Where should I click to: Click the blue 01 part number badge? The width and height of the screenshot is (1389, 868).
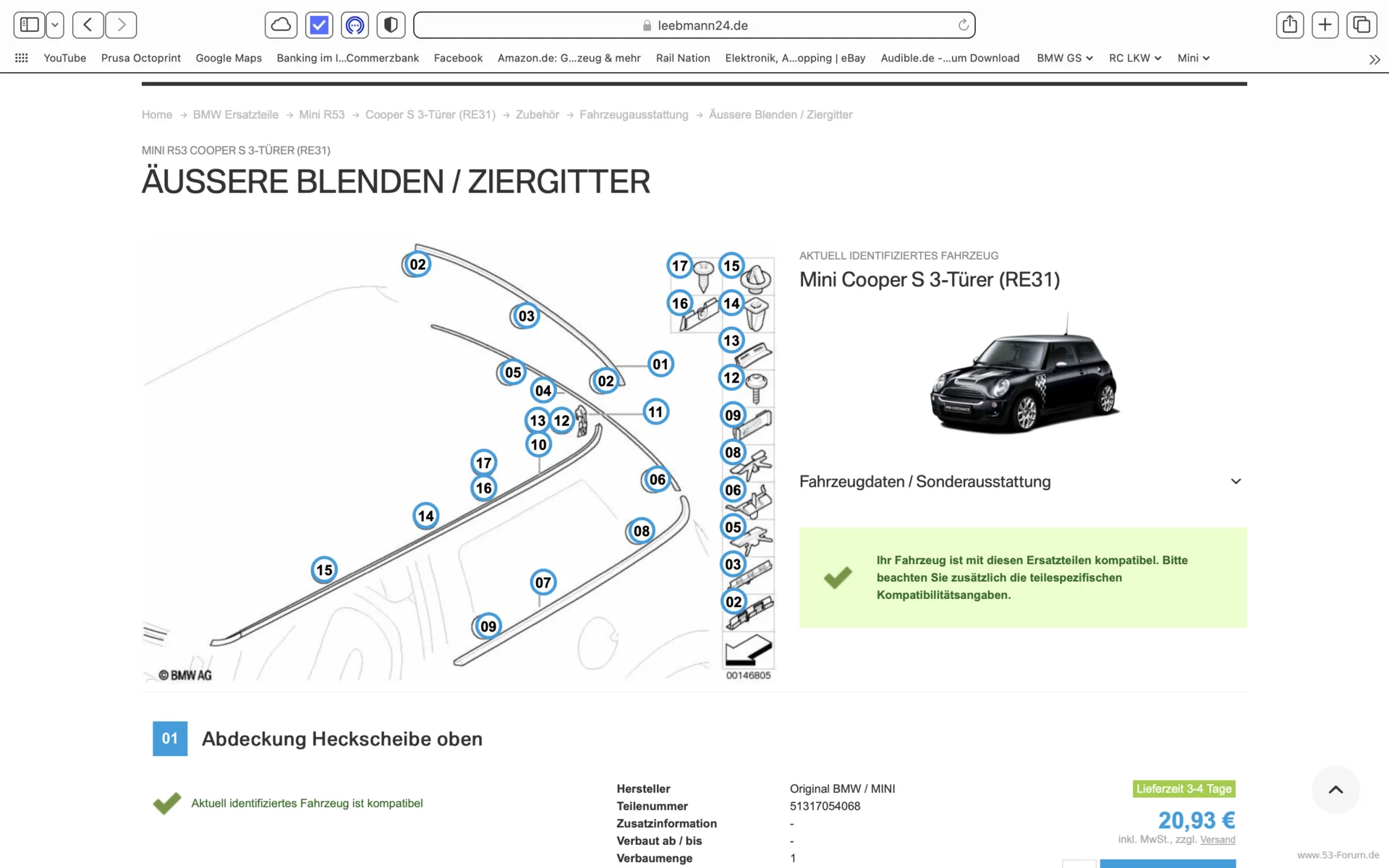click(x=170, y=739)
